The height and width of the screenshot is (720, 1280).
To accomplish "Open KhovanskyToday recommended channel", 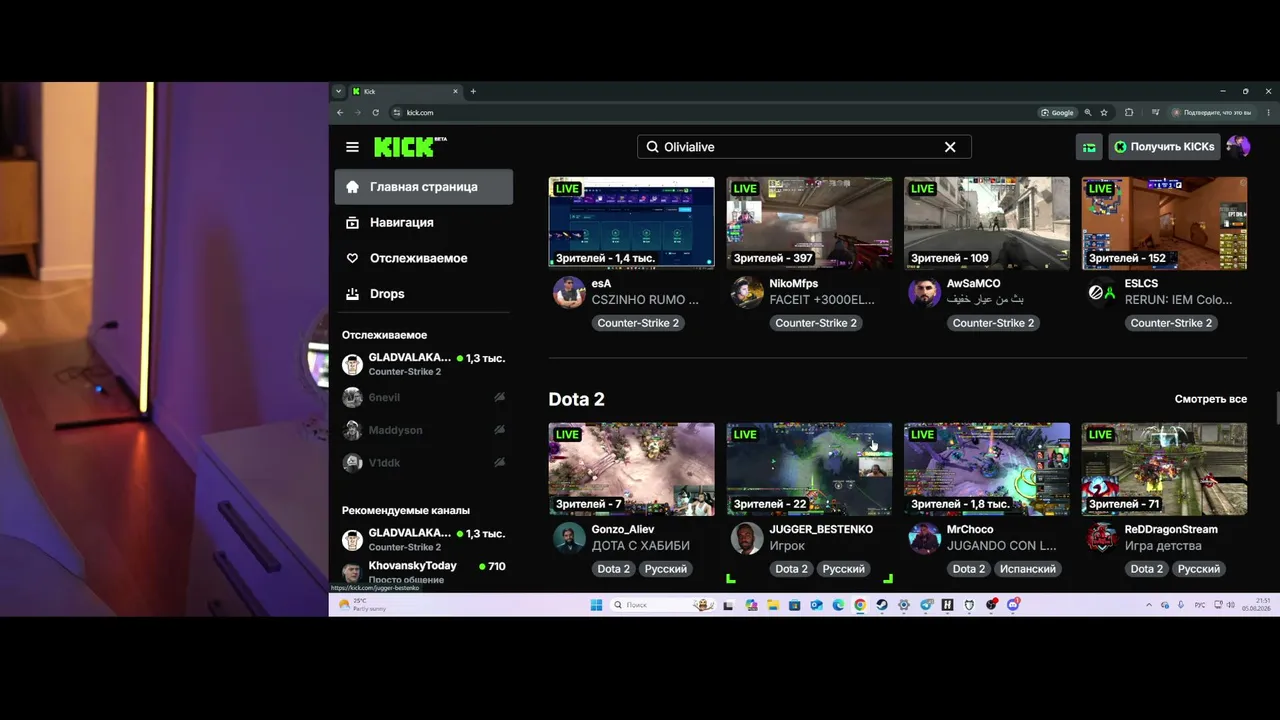I will [424, 572].
